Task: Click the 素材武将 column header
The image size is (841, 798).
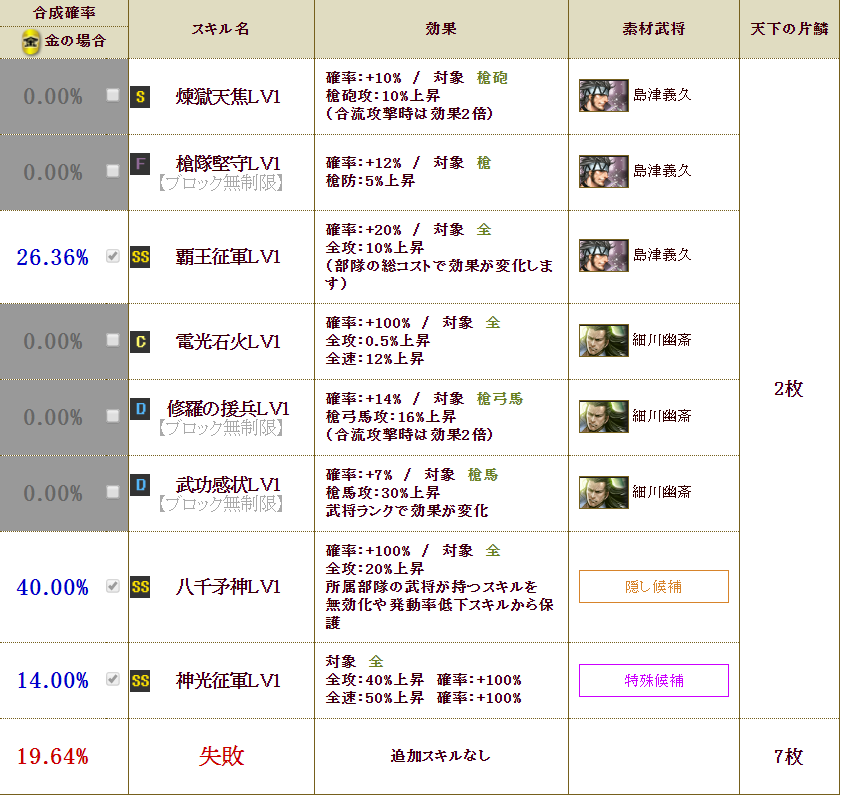Action: pos(654,29)
